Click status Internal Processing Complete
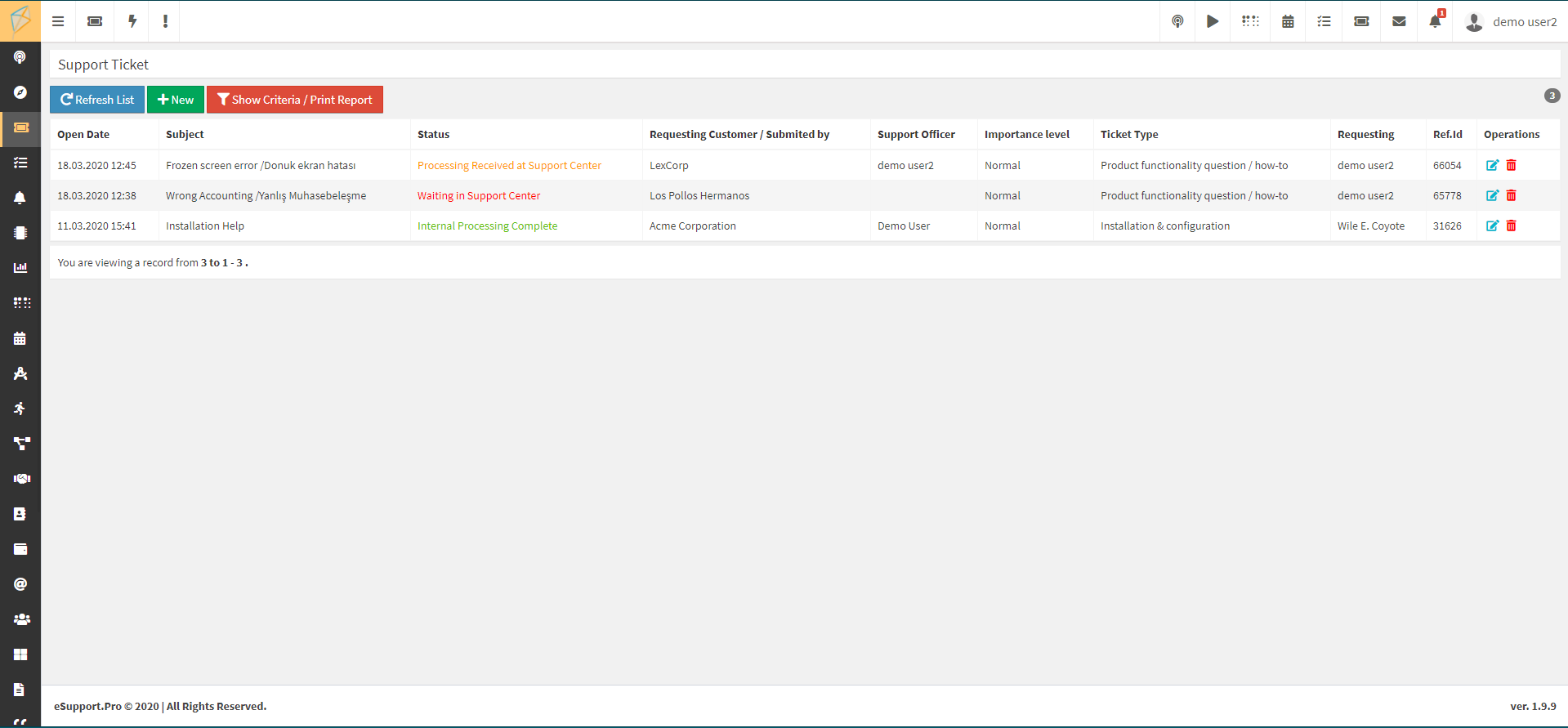1568x728 pixels. 487,226
